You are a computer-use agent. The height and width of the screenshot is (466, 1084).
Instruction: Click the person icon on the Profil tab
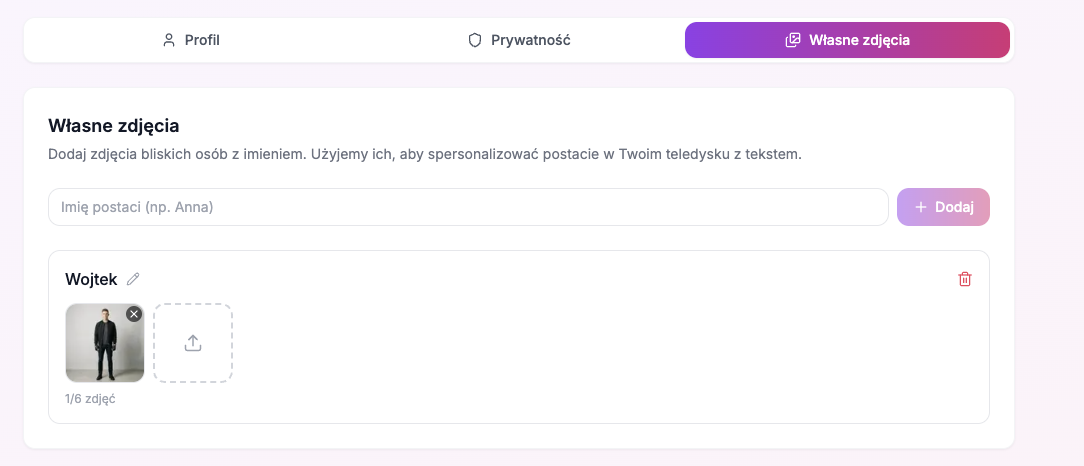click(169, 40)
